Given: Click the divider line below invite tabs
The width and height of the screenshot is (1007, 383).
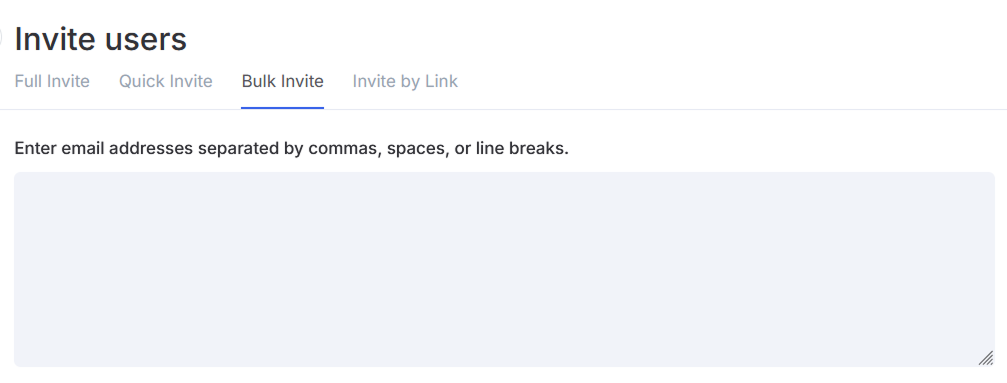Looking at the screenshot, I should point(504,109).
